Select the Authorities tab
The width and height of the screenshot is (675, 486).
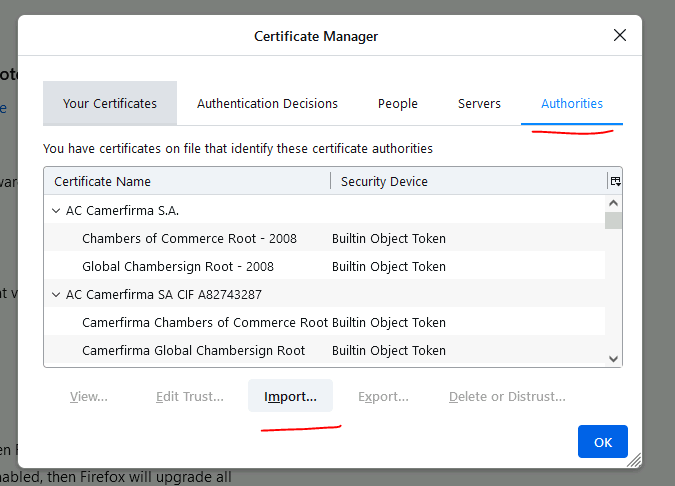pos(572,104)
